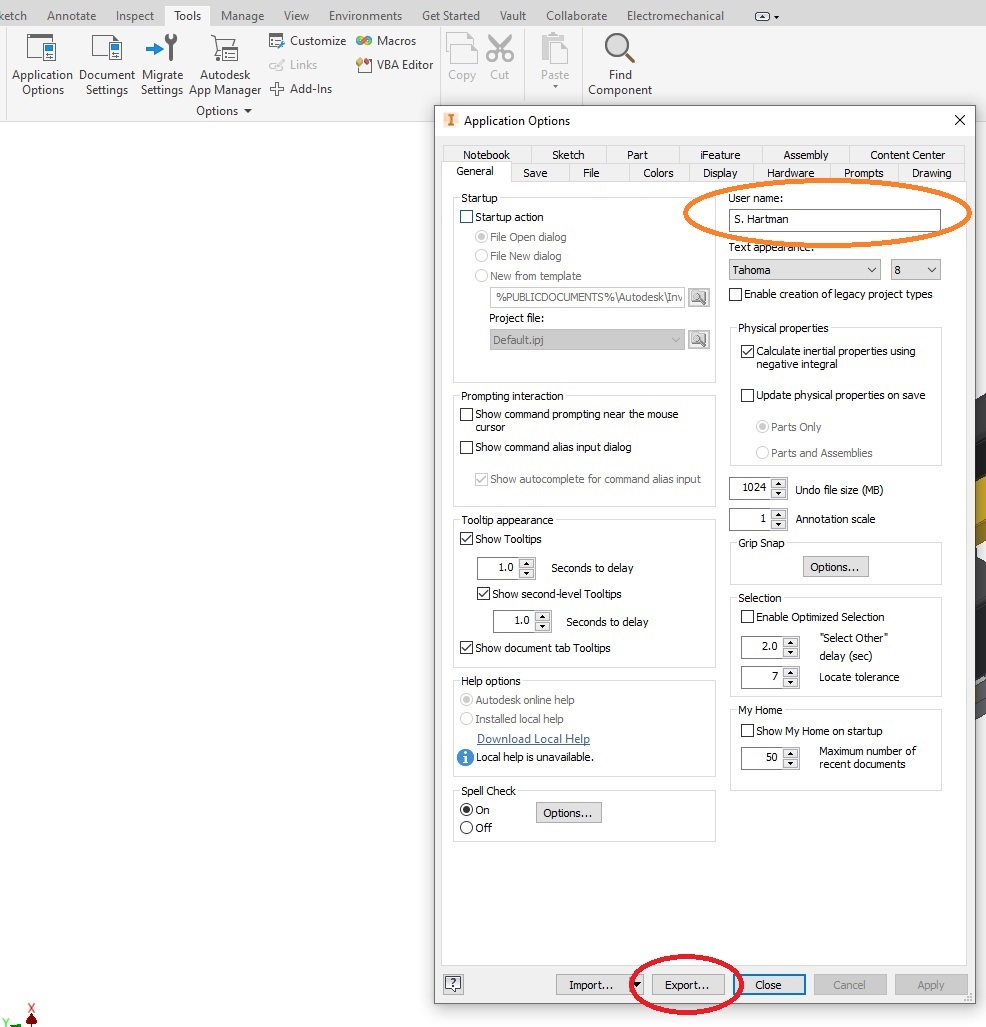
Task: Open the Assembly tab
Action: [805, 155]
